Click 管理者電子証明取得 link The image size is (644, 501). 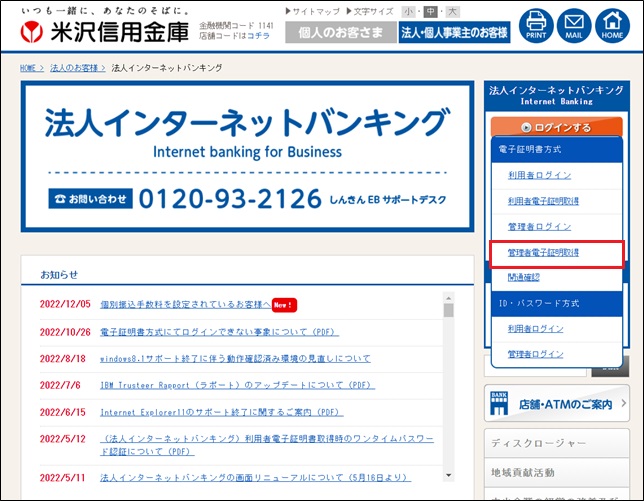[543, 253]
